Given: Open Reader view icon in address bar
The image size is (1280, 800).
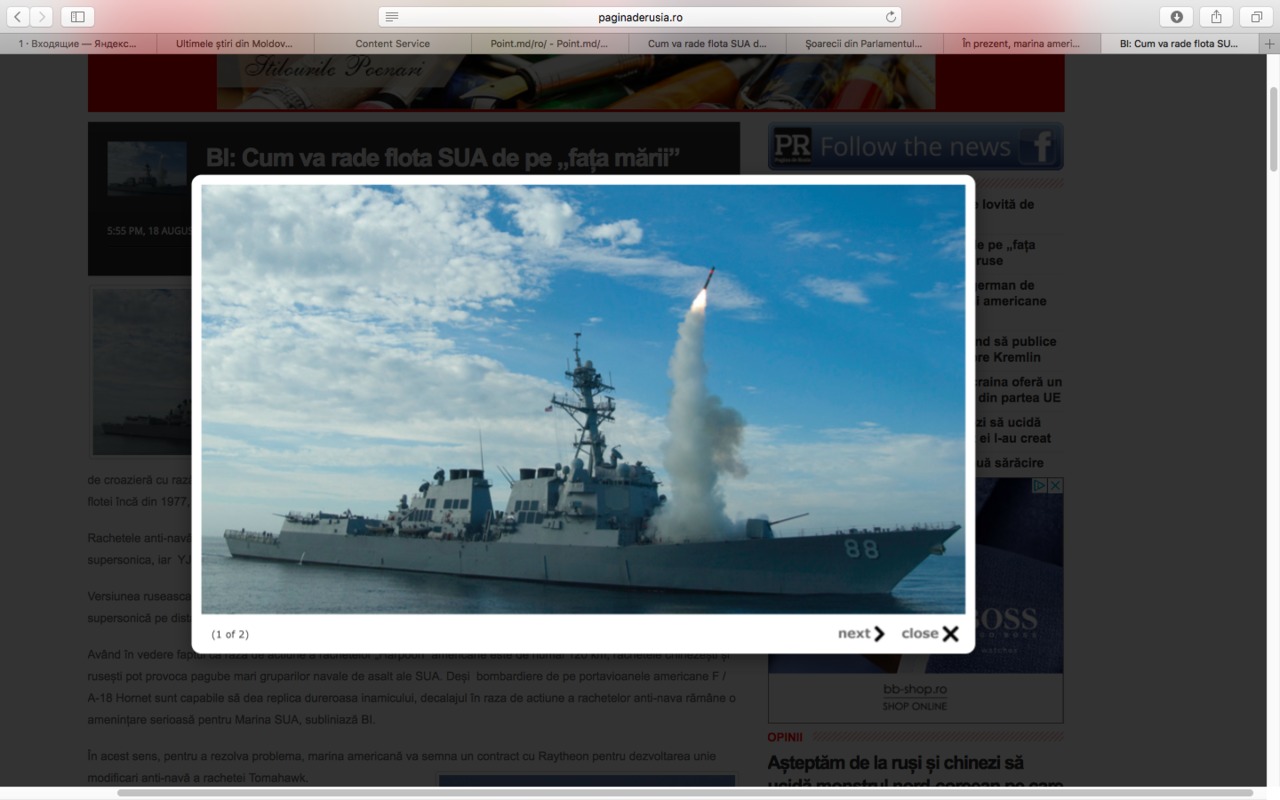Looking at the screenshot, I should click(x=392, y=17).
